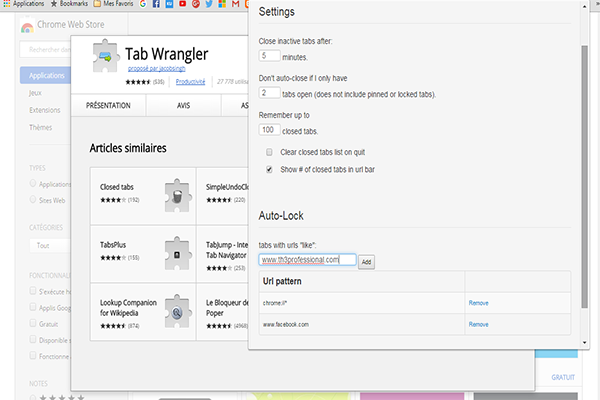
Task: Select Thèmes in the store sidebar
Action: [x=40, y=127]
